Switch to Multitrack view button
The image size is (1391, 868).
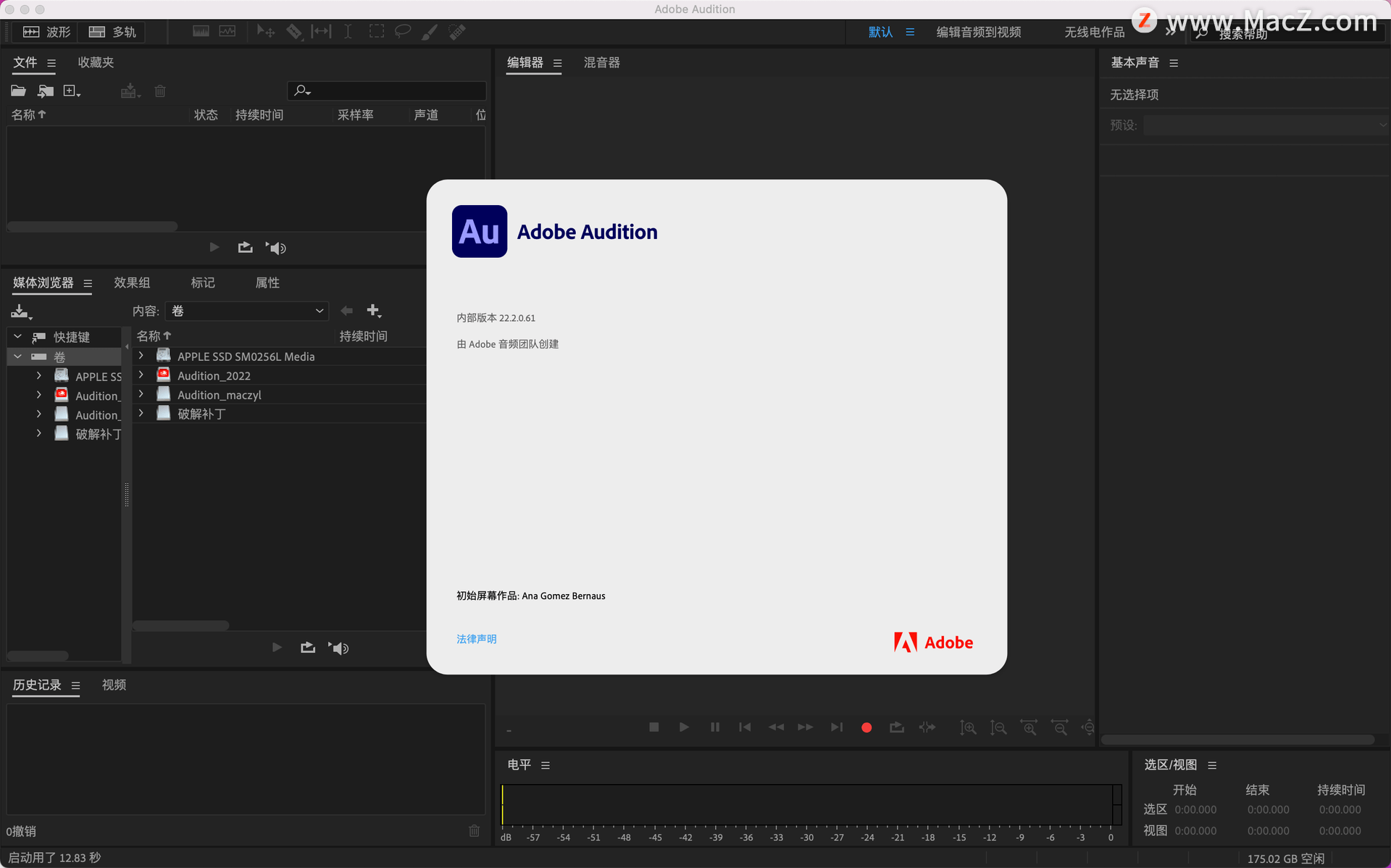point(112,32)
